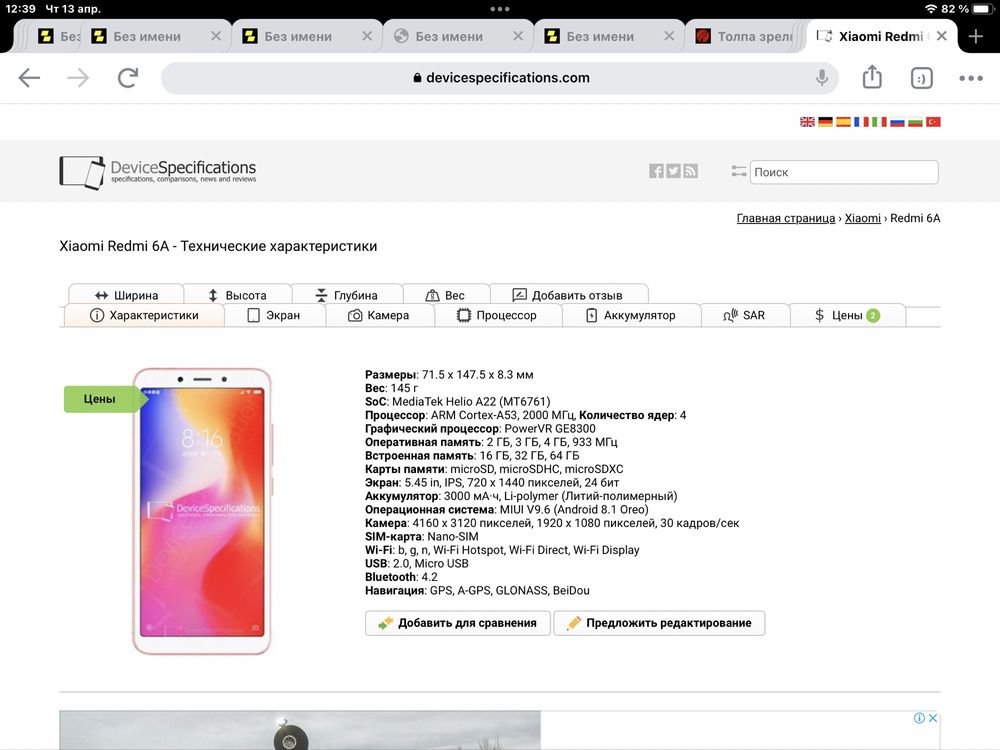Select the Ширина tab
Screen dimensions: 1000x750
[x=126, y=295]
